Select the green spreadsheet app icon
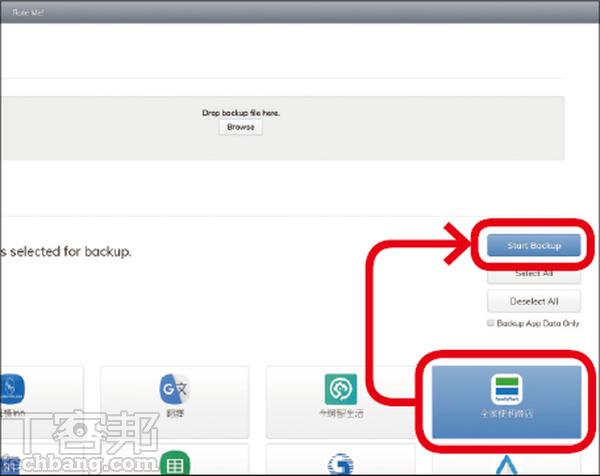Viewport: 600px width, 476px height. pos(175,463)
